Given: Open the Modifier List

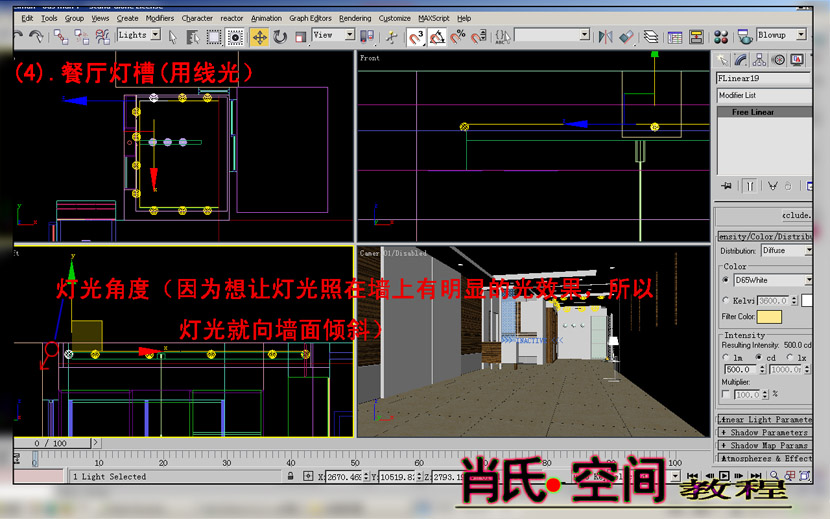Looking at the screenshot, I should tap(765, 95).
